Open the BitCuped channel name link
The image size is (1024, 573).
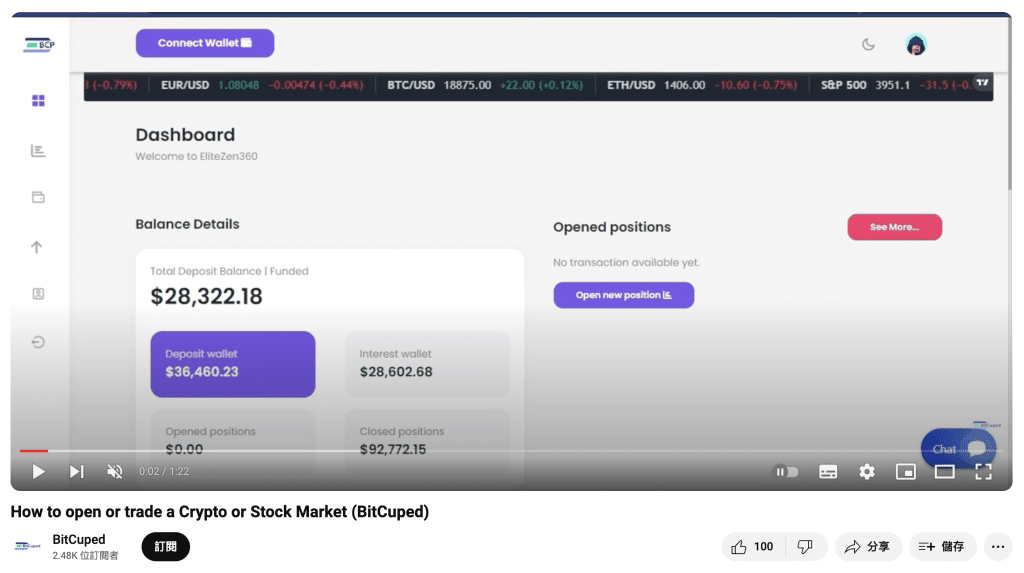click(79, 540)
